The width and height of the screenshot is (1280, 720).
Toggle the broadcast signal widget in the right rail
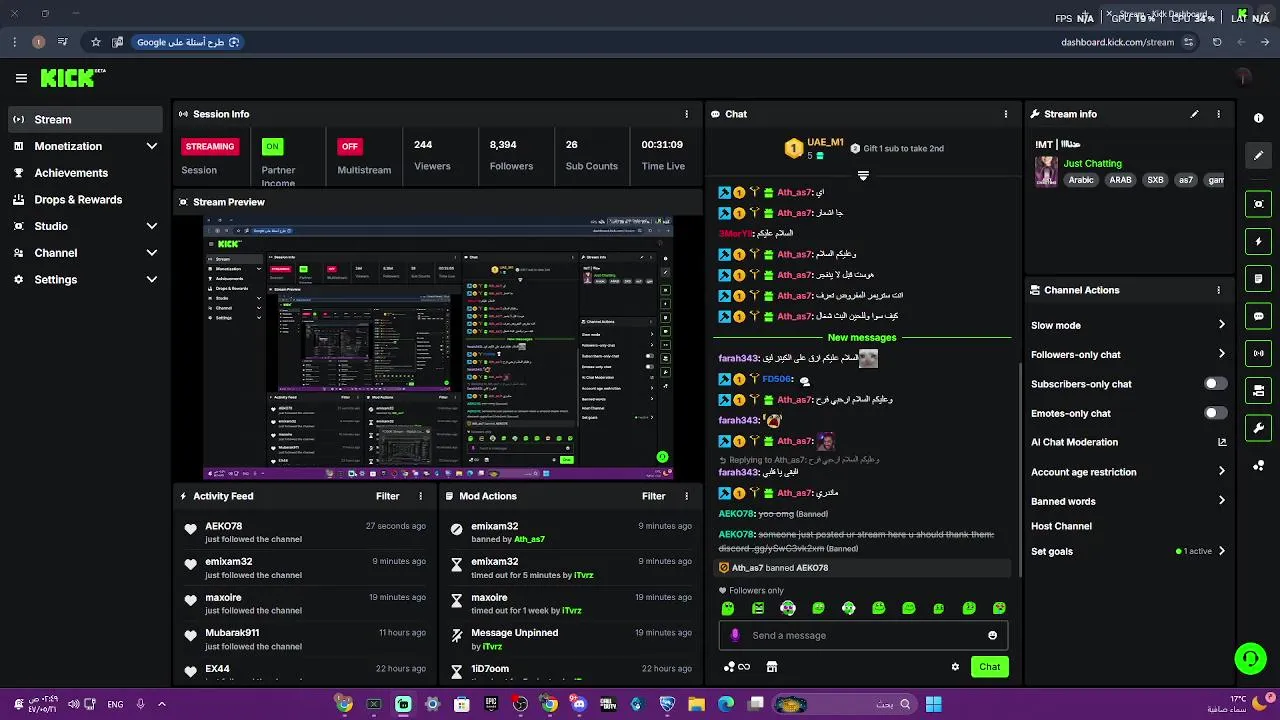(1258, 353)
